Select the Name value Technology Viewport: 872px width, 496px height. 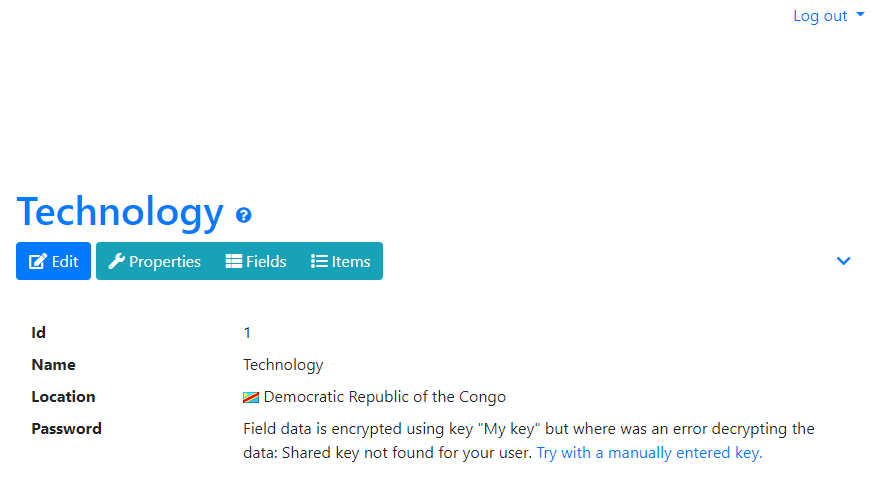pyautogui.click(x=283, y=365)
